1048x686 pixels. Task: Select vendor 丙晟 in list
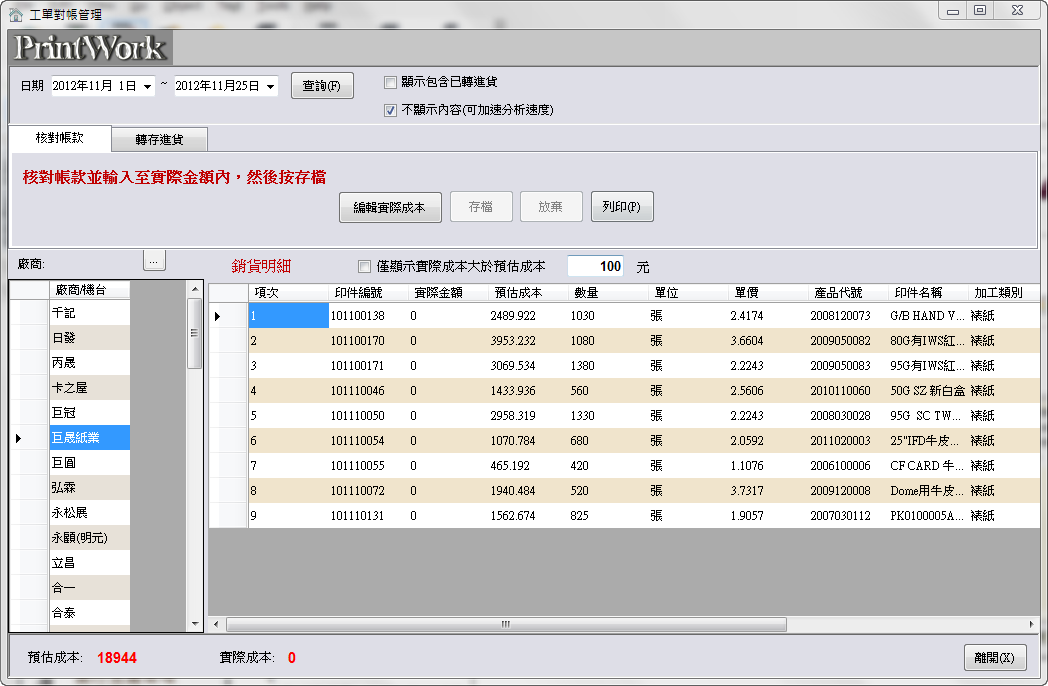coord(90,363)
